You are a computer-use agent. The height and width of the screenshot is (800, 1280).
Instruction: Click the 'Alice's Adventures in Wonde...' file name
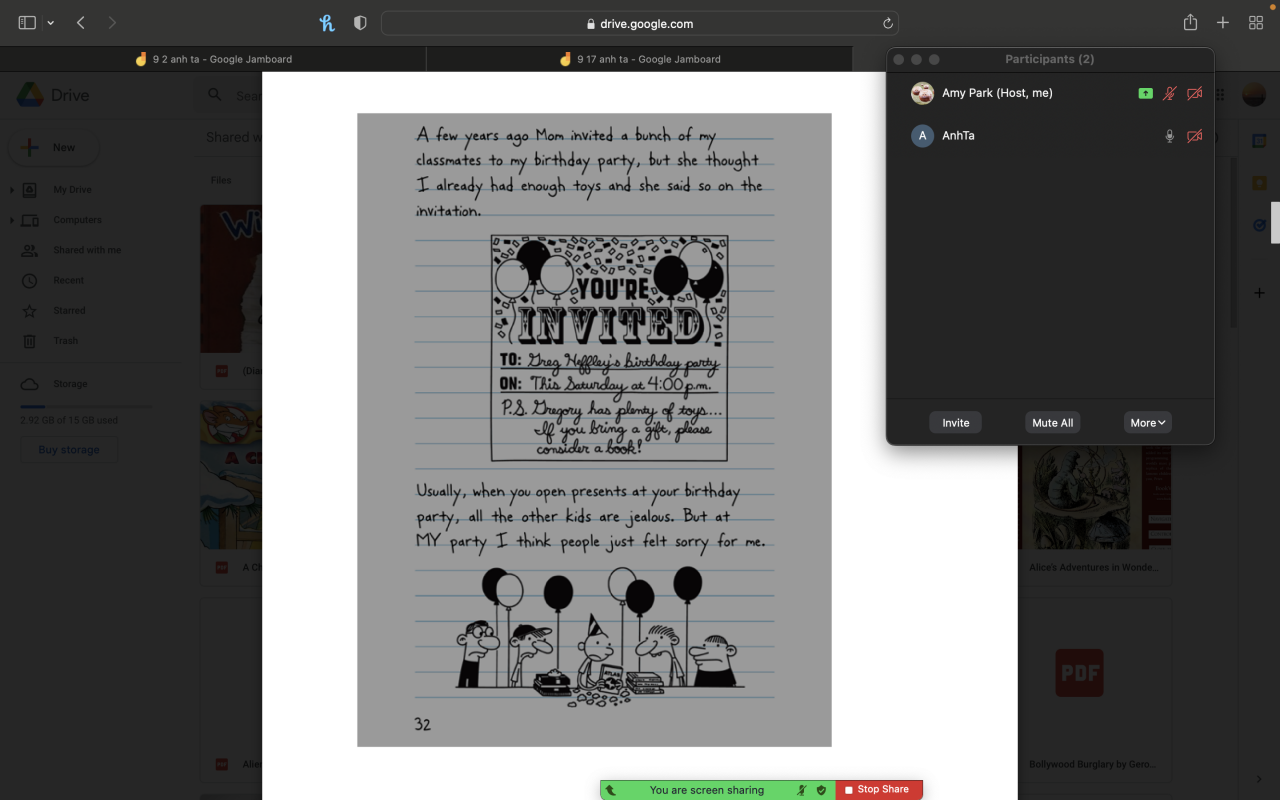(1094, 567)
